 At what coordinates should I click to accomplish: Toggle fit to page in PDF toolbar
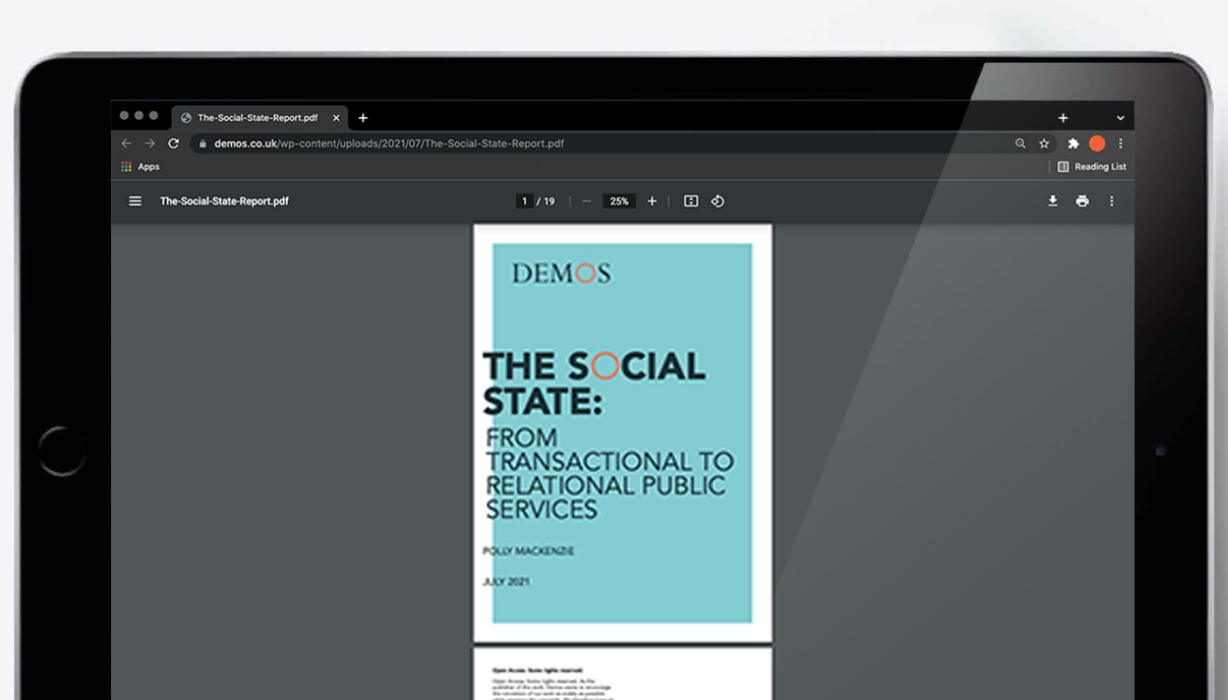(x=691, y=201)
